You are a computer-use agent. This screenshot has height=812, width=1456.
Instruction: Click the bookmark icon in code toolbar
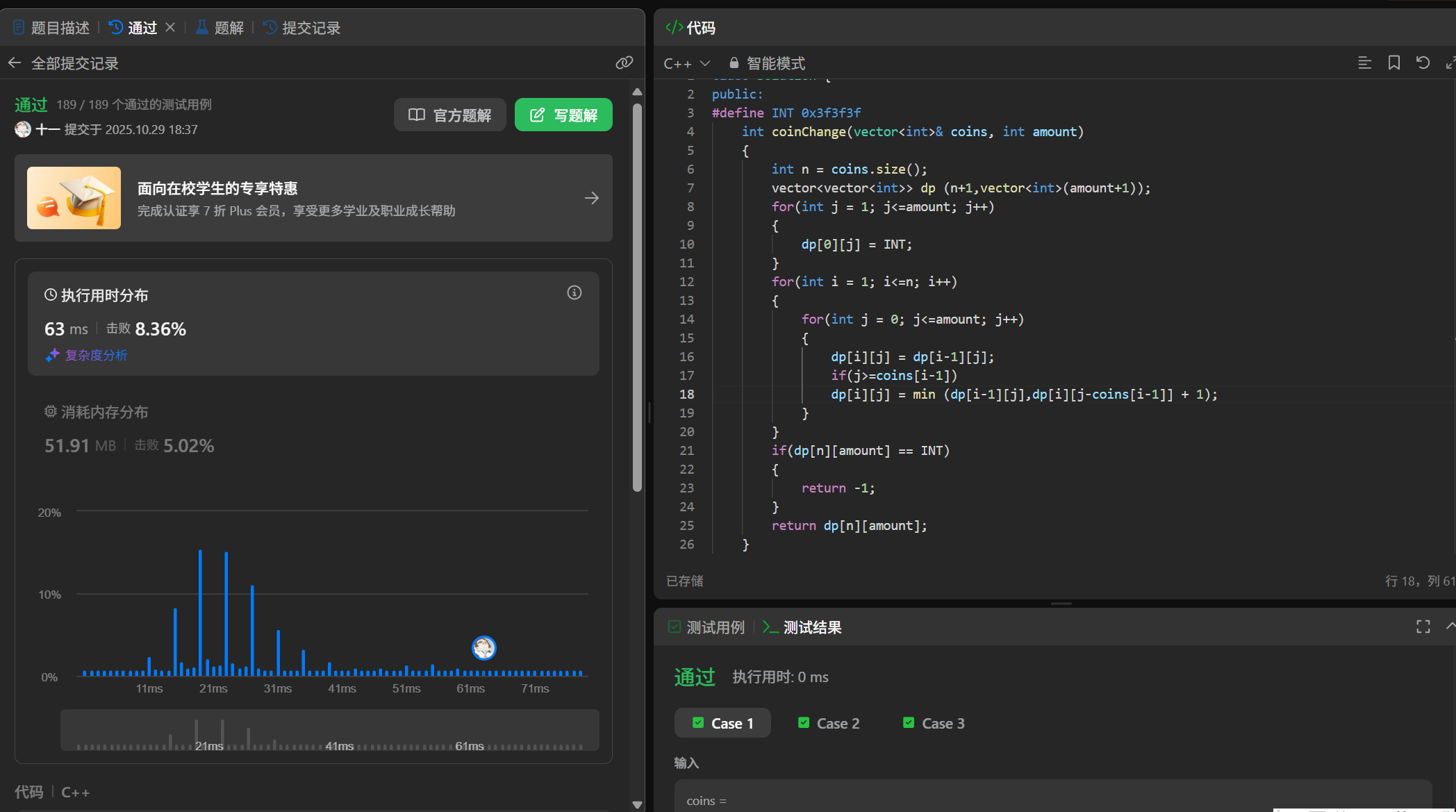[x=1393, y=63]
